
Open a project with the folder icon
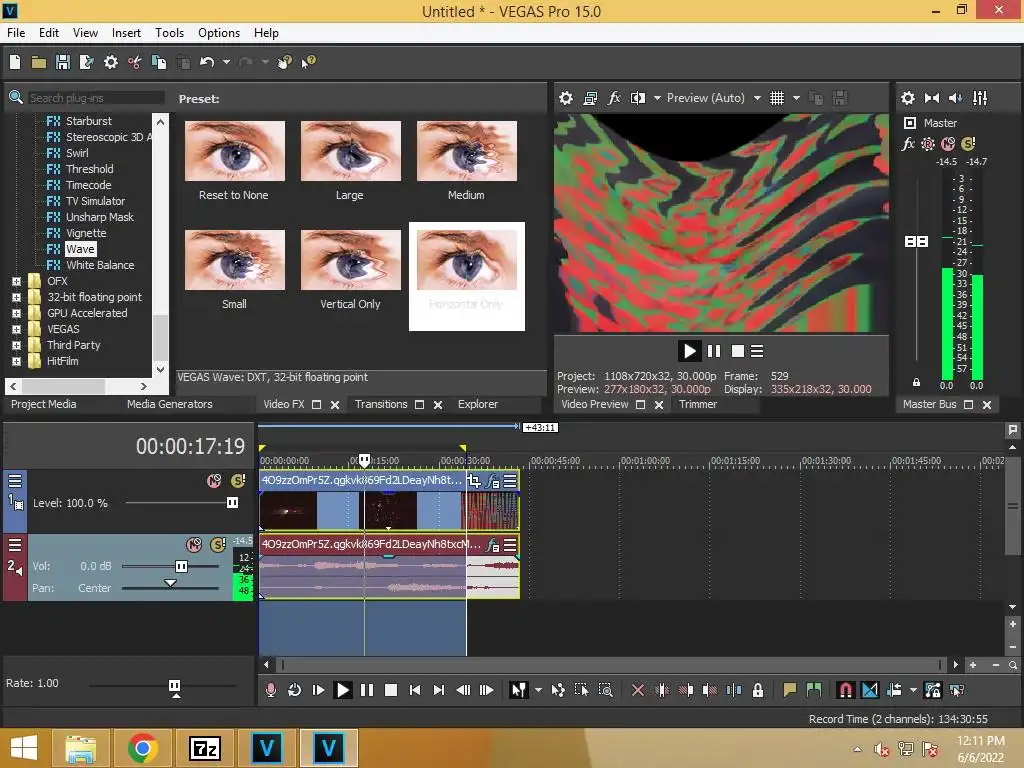coord(39,62)
